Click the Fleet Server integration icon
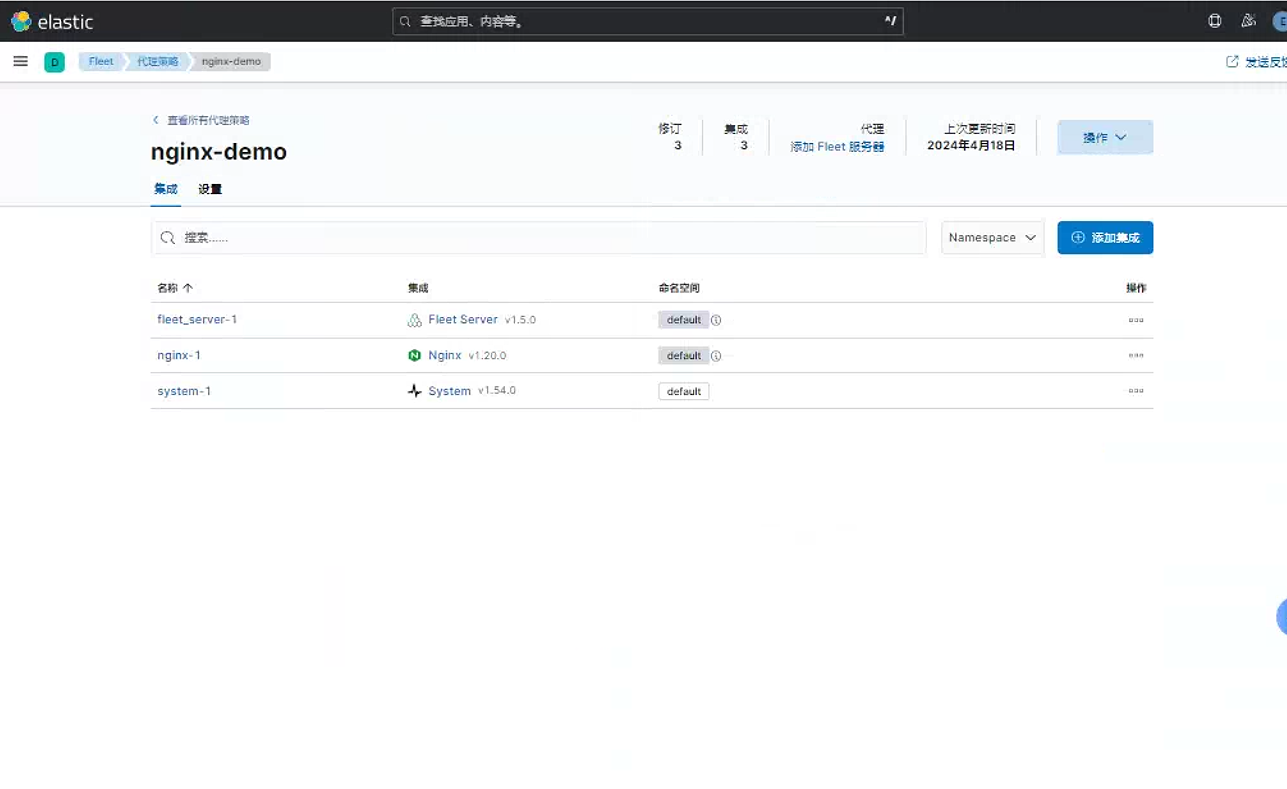1287x789 pixels. click(415, 321)
